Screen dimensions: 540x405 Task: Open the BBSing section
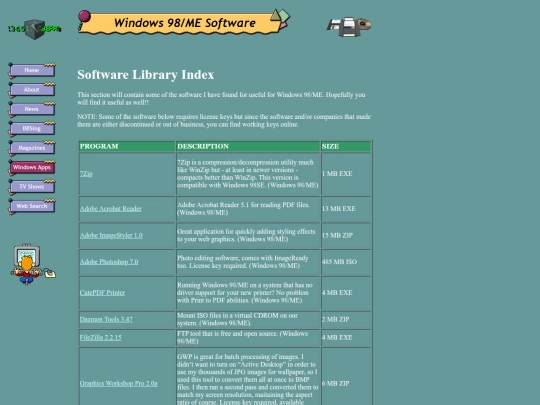[32, 128]
